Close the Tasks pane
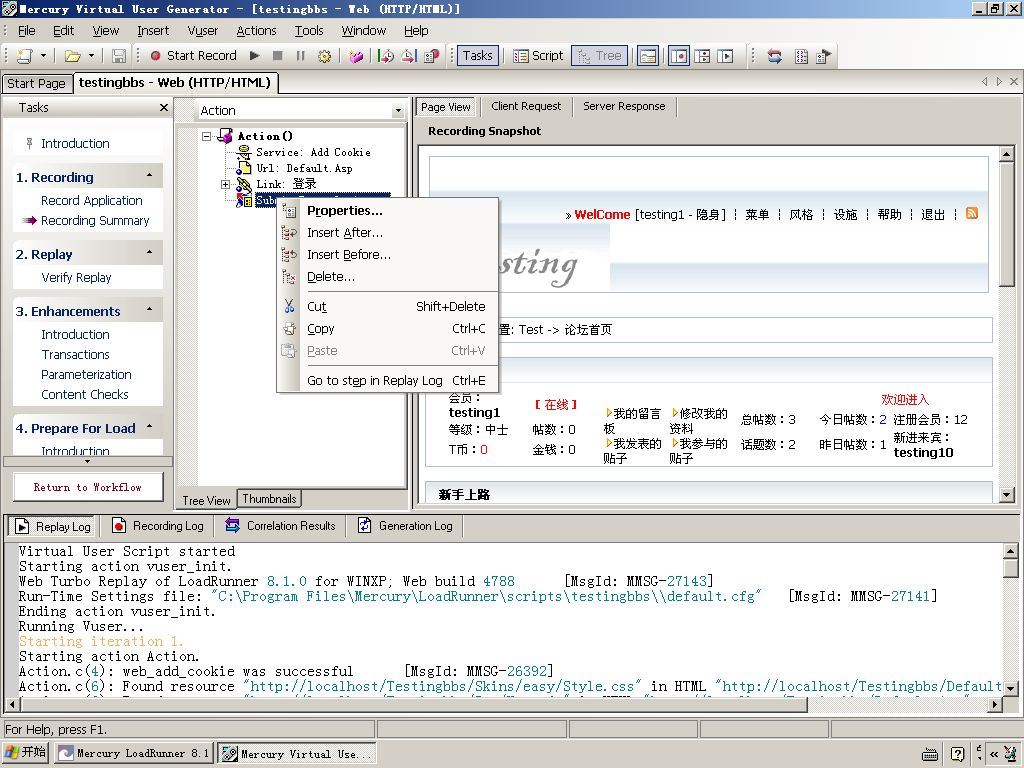This screenshot has width=1024, height=768. coord(164,108)
